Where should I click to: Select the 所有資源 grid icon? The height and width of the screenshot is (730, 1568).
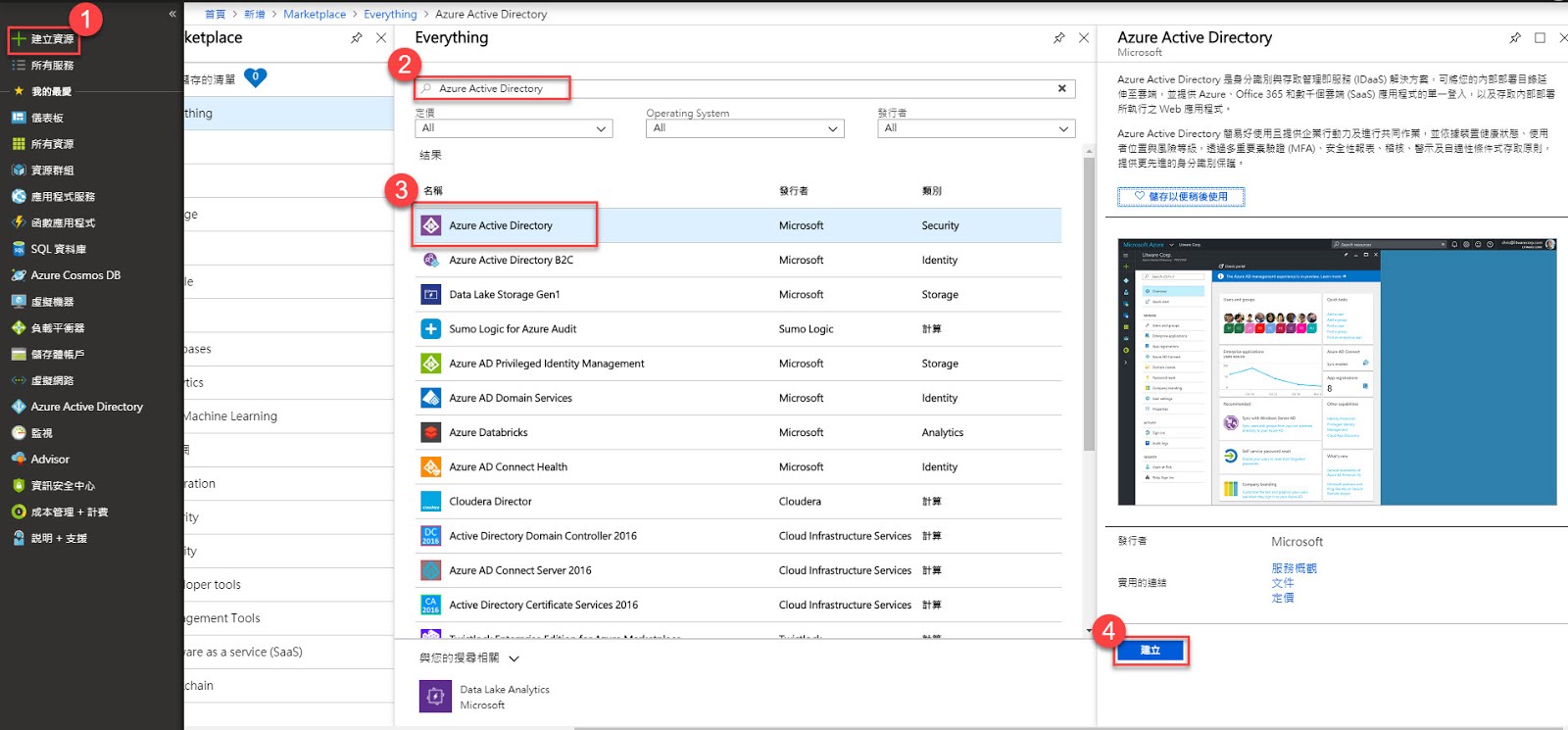click(x=19, y=144)
